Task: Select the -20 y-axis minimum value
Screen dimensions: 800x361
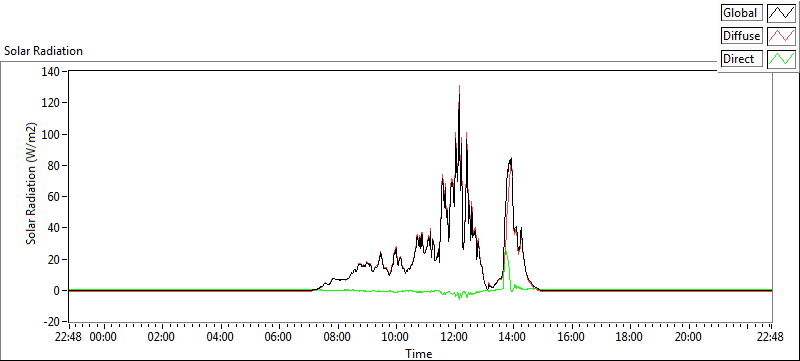Action: [52, 322]
